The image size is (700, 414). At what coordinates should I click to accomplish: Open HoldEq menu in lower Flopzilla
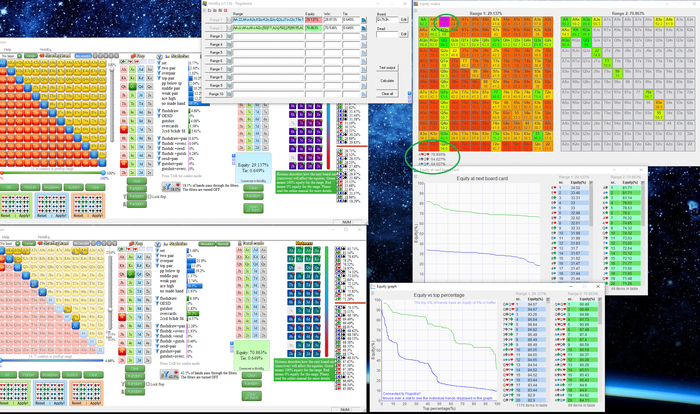point(44,237)
